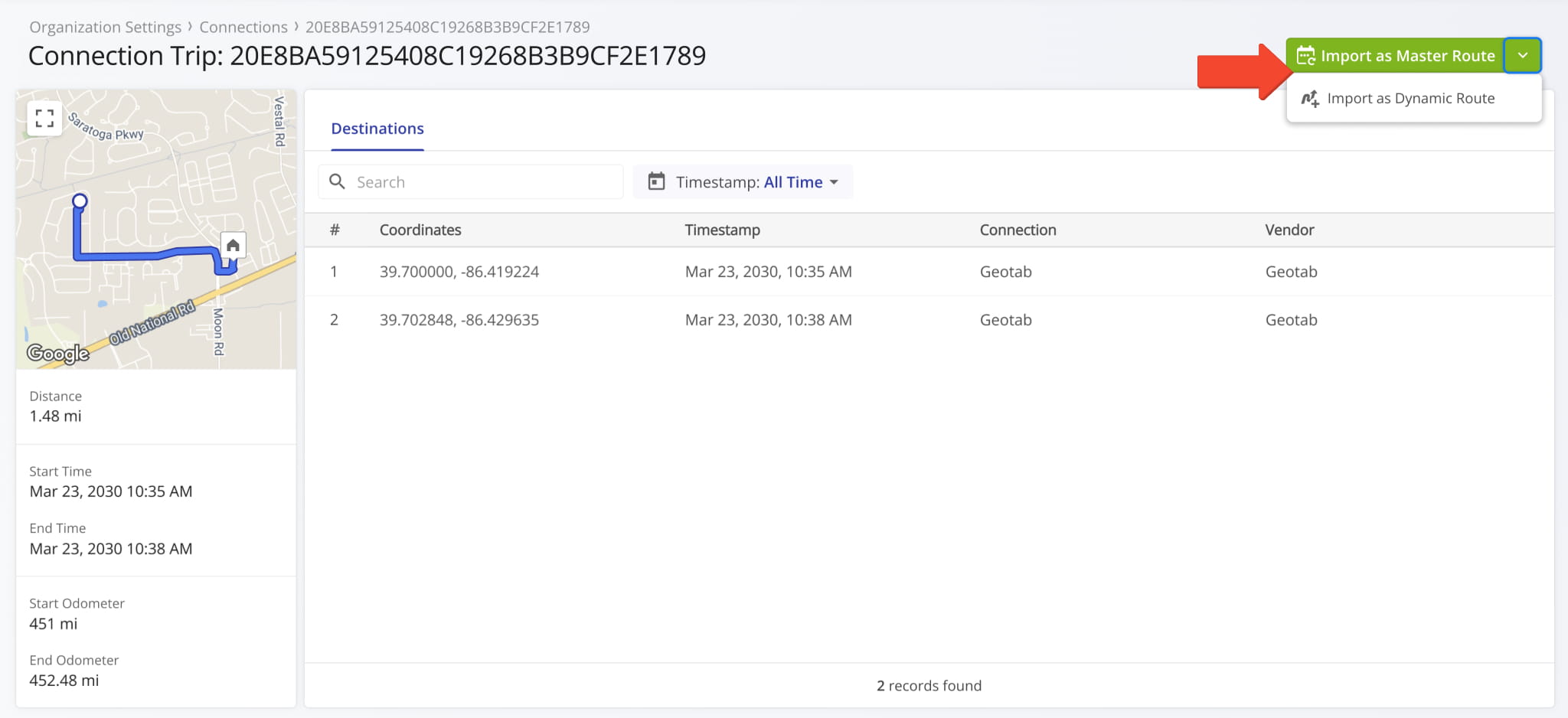Expand the Import button chevron dropdown
Image resolution: width=1568 pixels, height=718 pixels.
[1522, 56]
